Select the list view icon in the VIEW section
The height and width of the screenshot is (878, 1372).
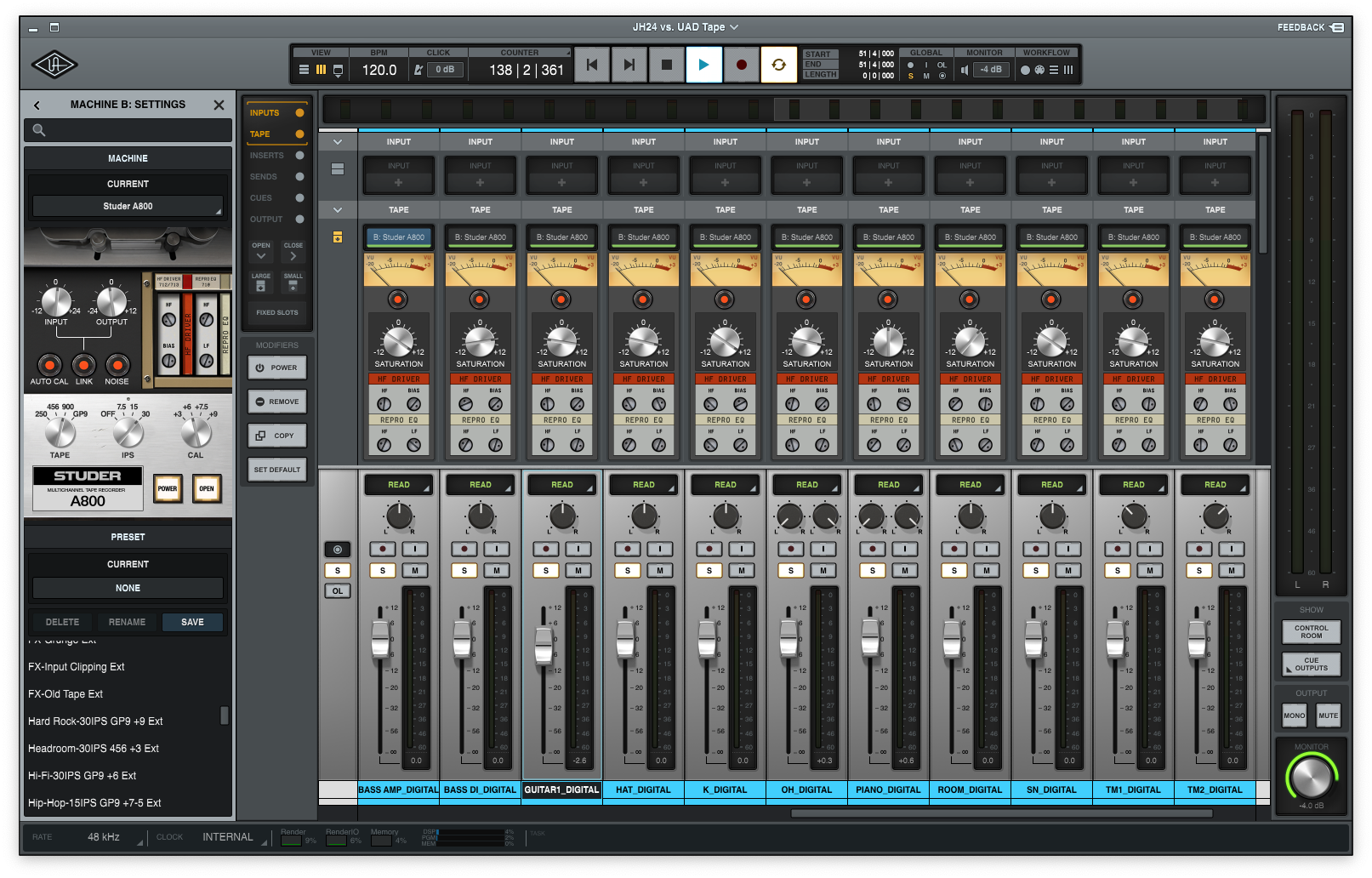[x=304, y=70]
